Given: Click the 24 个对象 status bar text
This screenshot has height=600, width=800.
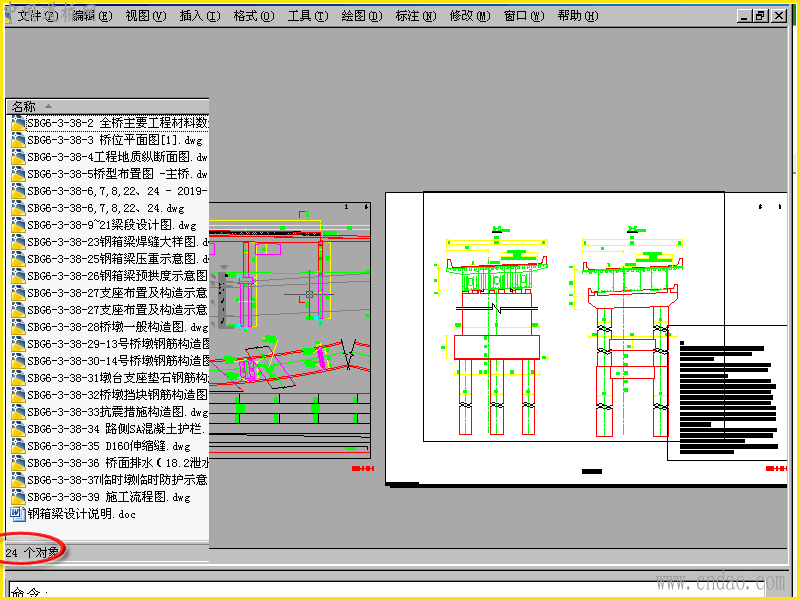Looking at the screenshot, I should (32, 552).
